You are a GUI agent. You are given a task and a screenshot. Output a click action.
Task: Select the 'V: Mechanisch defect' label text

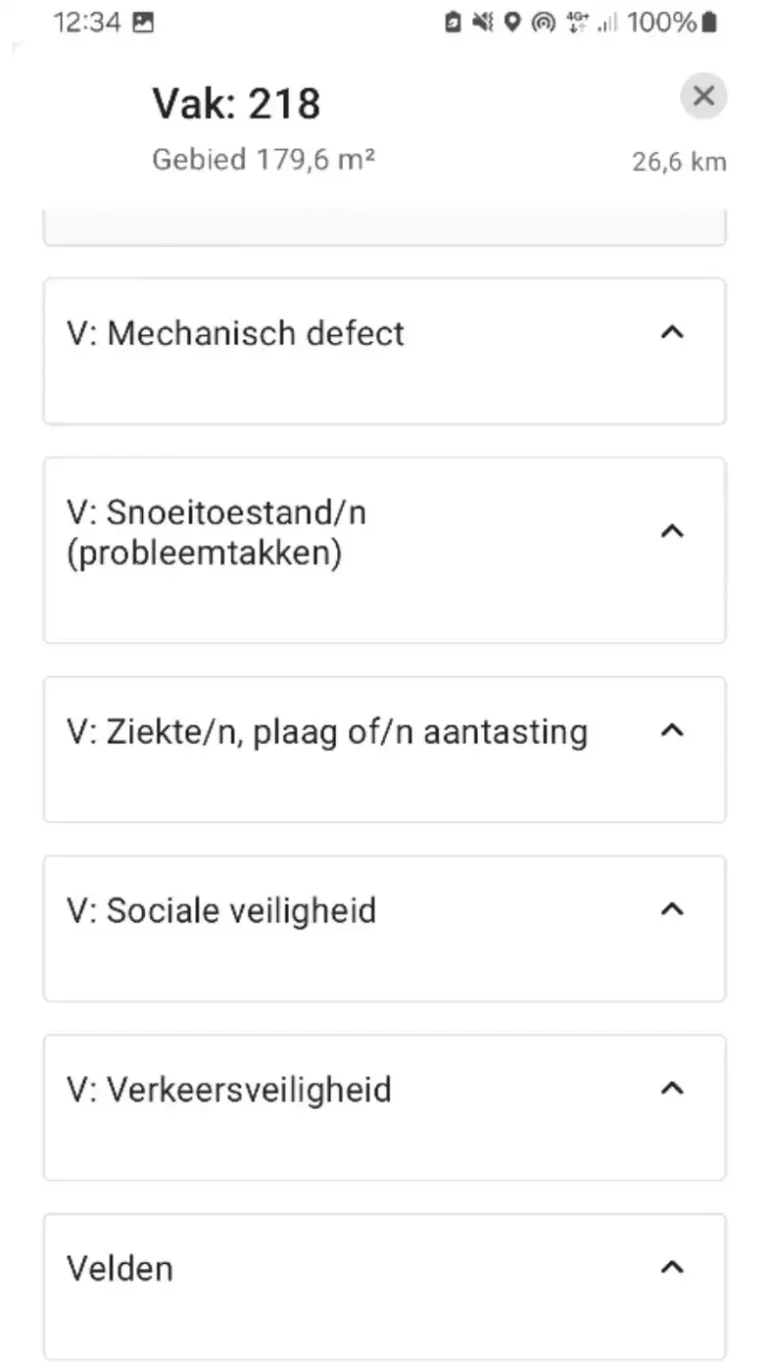point(235,333)
